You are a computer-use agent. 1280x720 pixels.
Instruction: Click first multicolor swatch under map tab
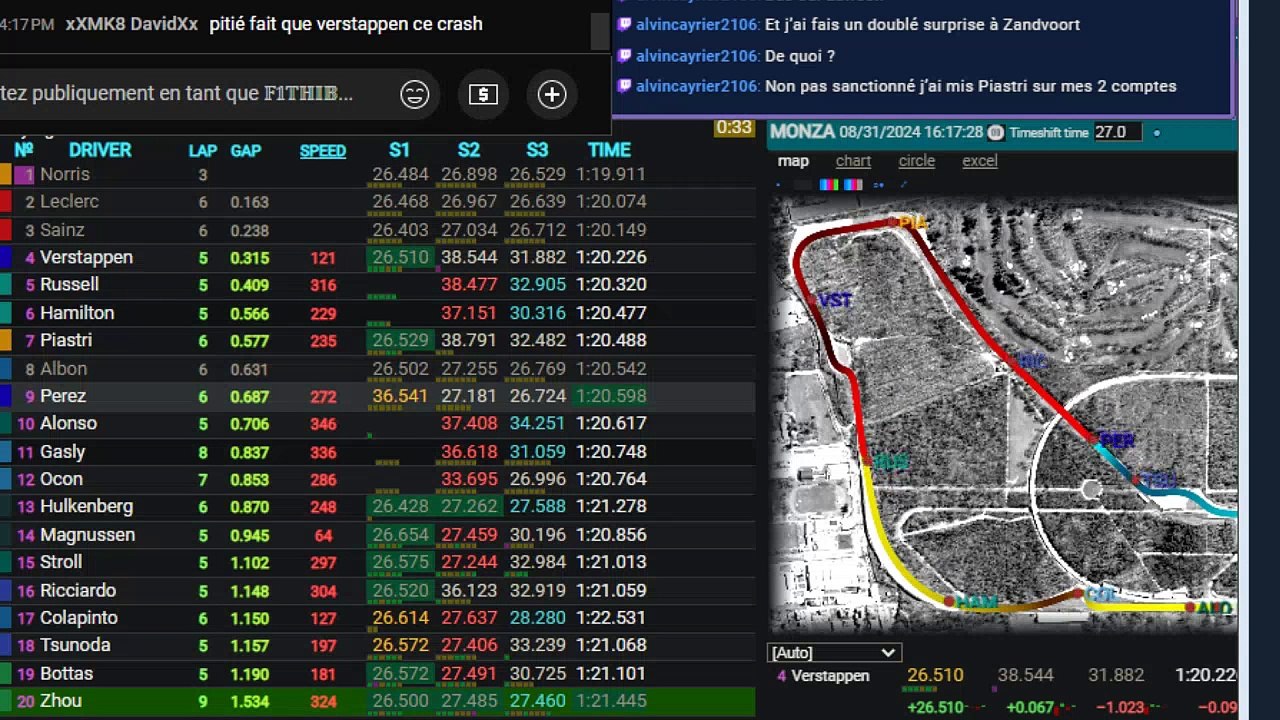[829, 185]
